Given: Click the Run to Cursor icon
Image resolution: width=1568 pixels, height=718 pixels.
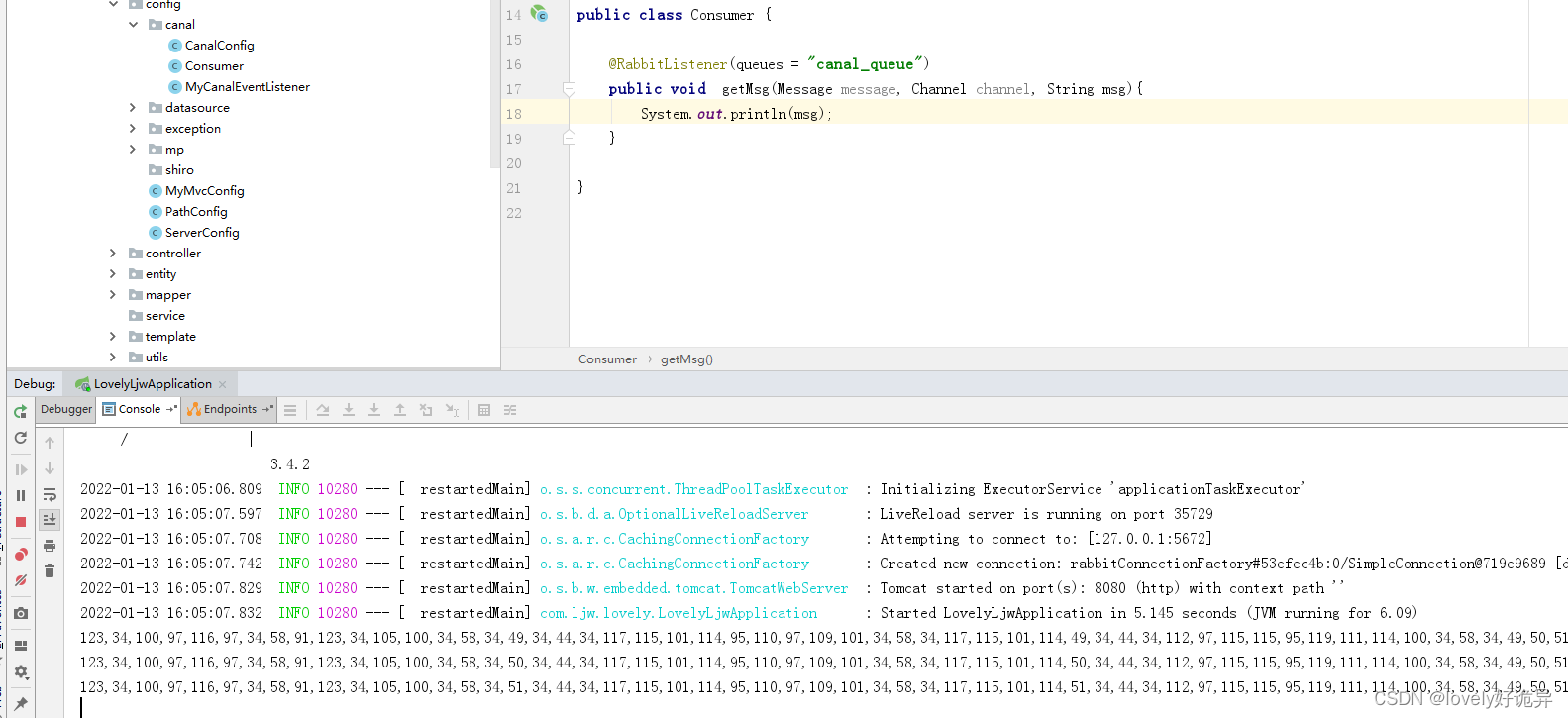Looking at the screenshot, I should [x=452, y=410].
